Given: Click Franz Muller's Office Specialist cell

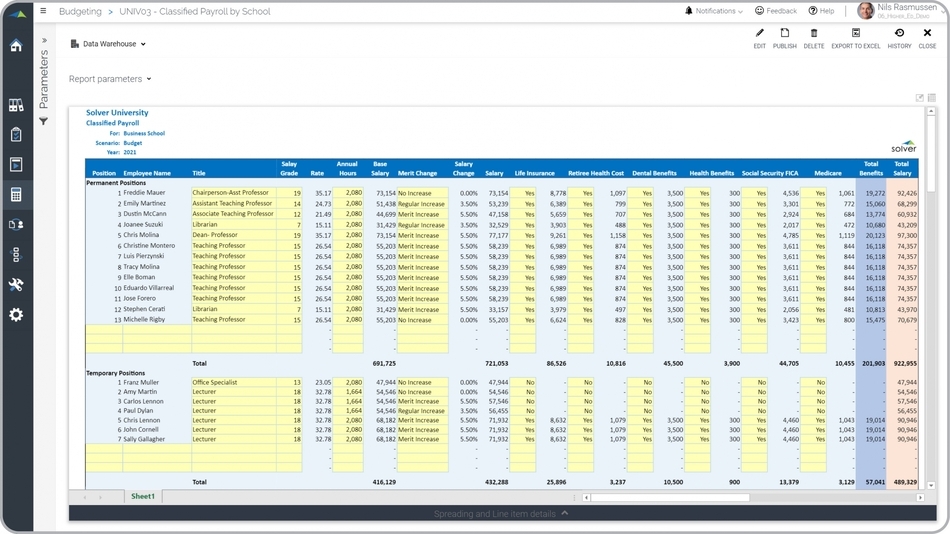Looking at the screenshot, I should click(234, 382).
